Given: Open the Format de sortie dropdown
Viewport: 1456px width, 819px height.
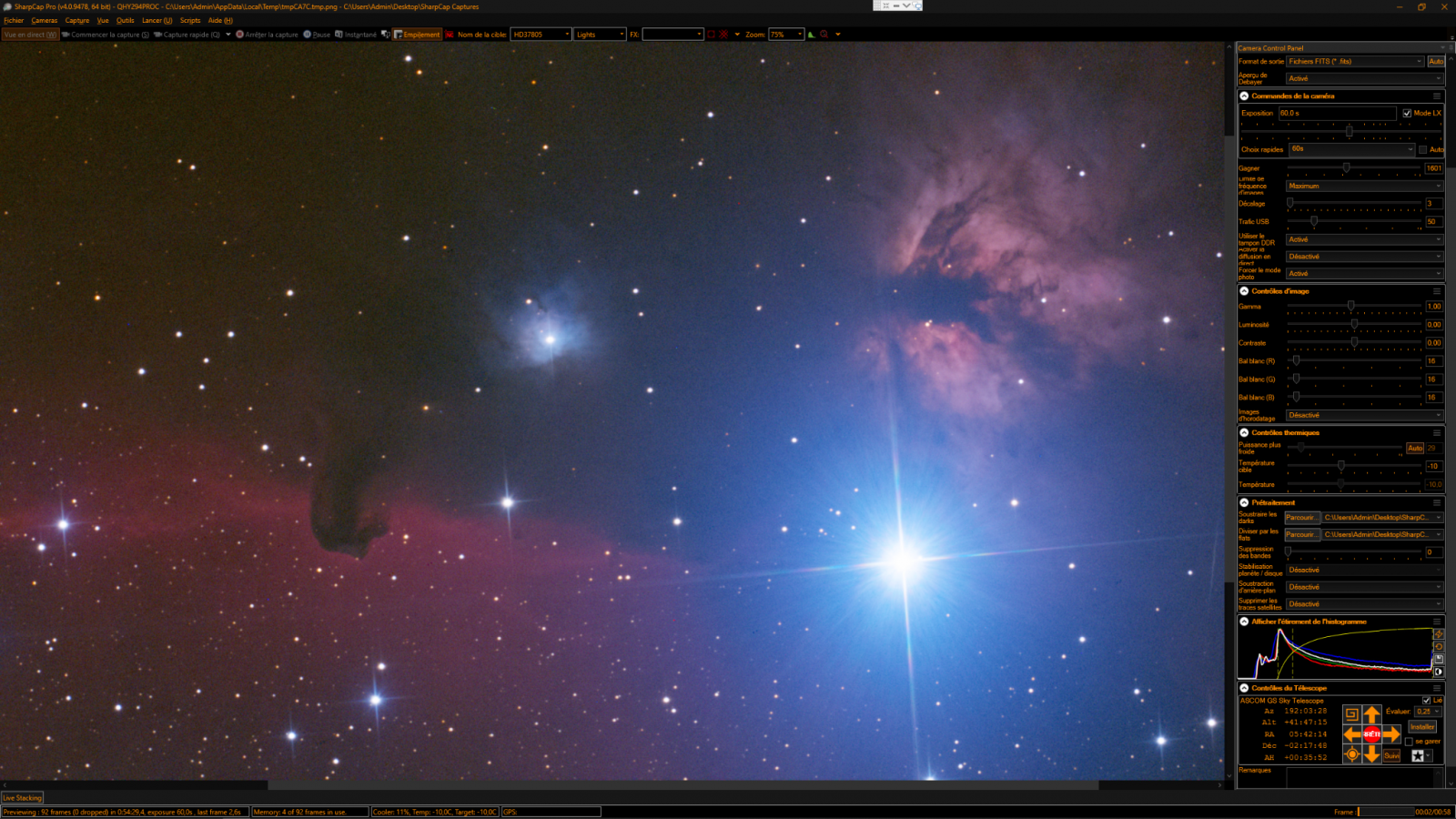Looking at the screenshot, I should [1355, 61].
